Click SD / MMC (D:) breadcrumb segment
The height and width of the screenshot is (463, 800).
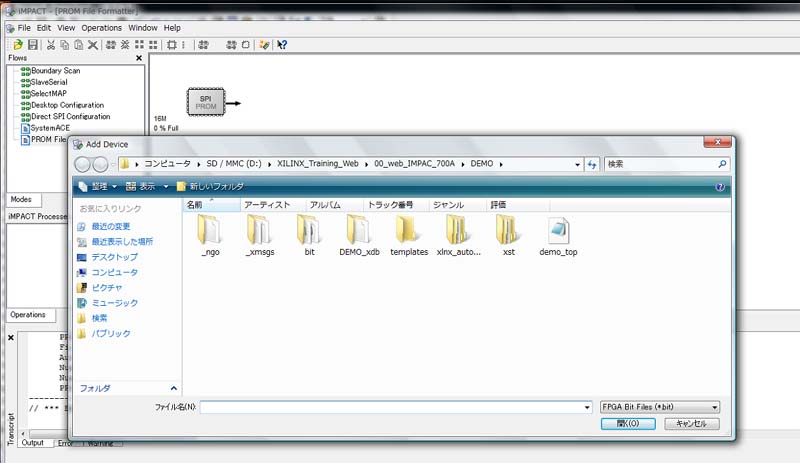point(234,164)
